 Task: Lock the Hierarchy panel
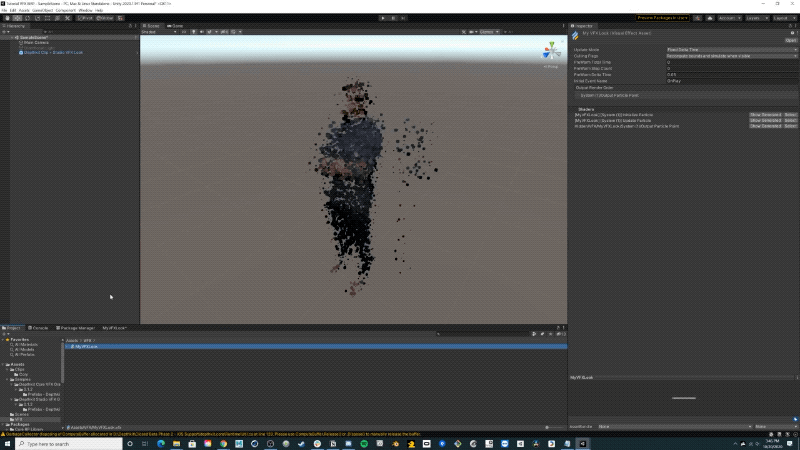point(130,26)
